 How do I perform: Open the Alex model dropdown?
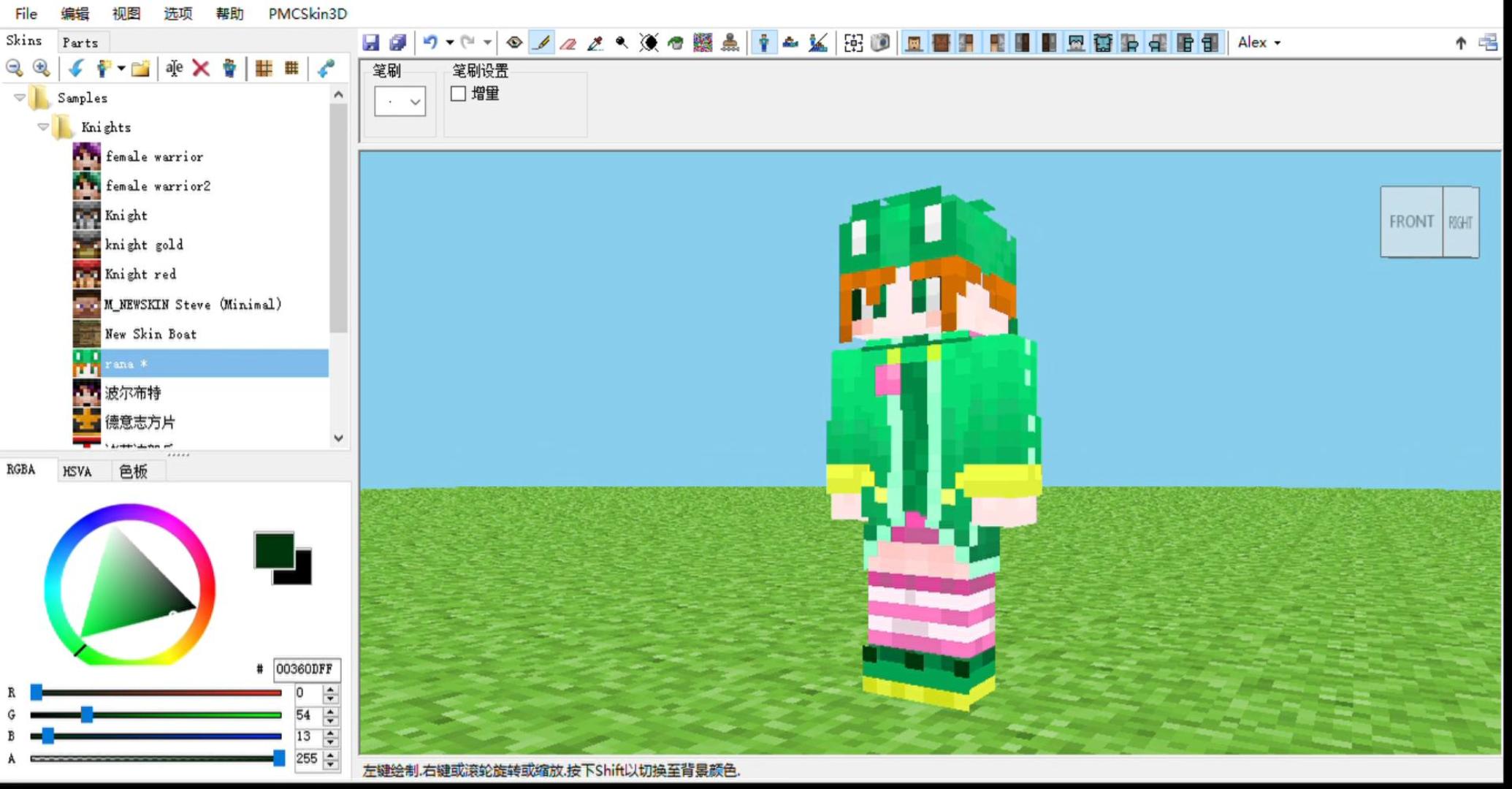pyautogui.click(x=1259, y=42)
